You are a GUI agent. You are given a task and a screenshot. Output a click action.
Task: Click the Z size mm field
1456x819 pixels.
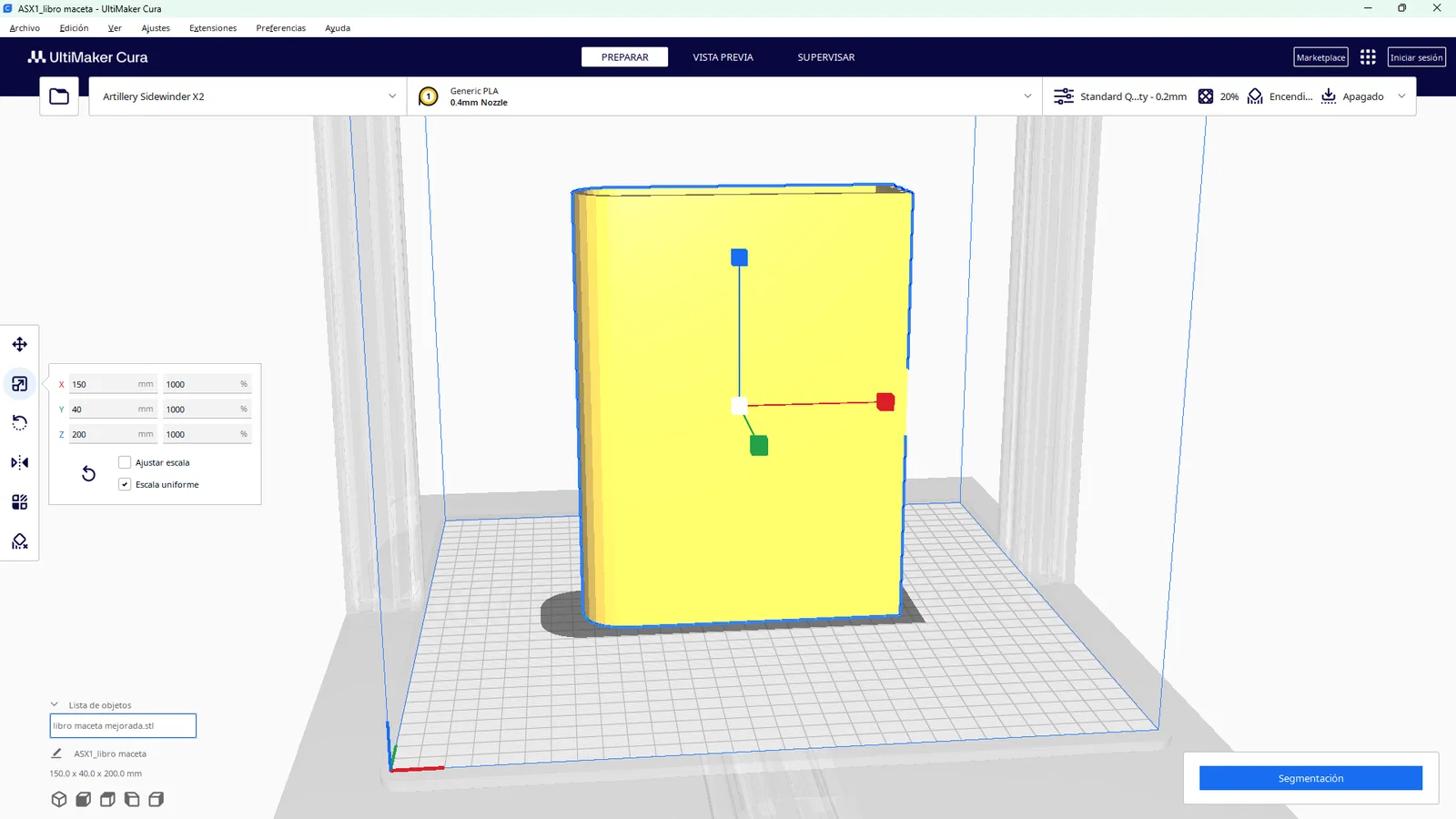click(113, 434)
